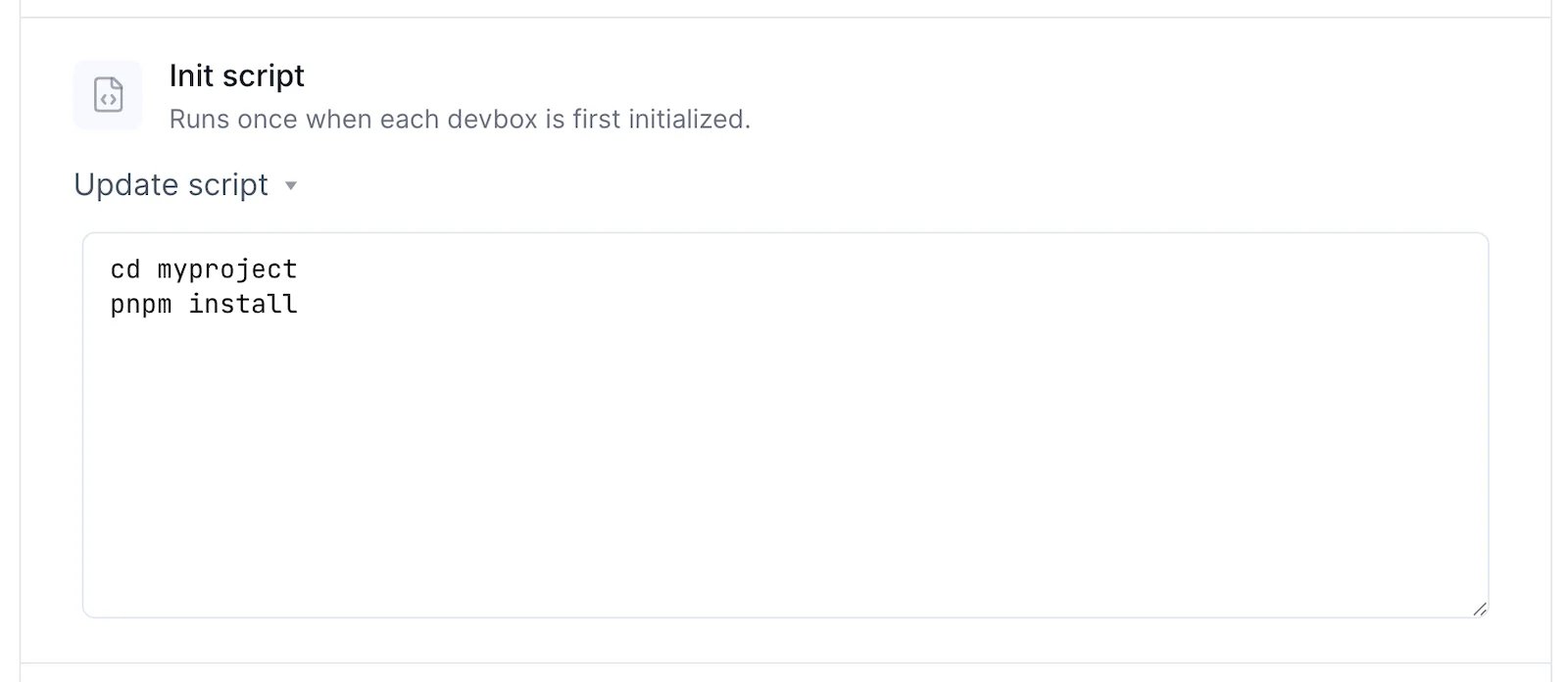Place cursor on "pnpm install" line
The width and height of the screenshot is (1568, 682).
tap(204, 304)
